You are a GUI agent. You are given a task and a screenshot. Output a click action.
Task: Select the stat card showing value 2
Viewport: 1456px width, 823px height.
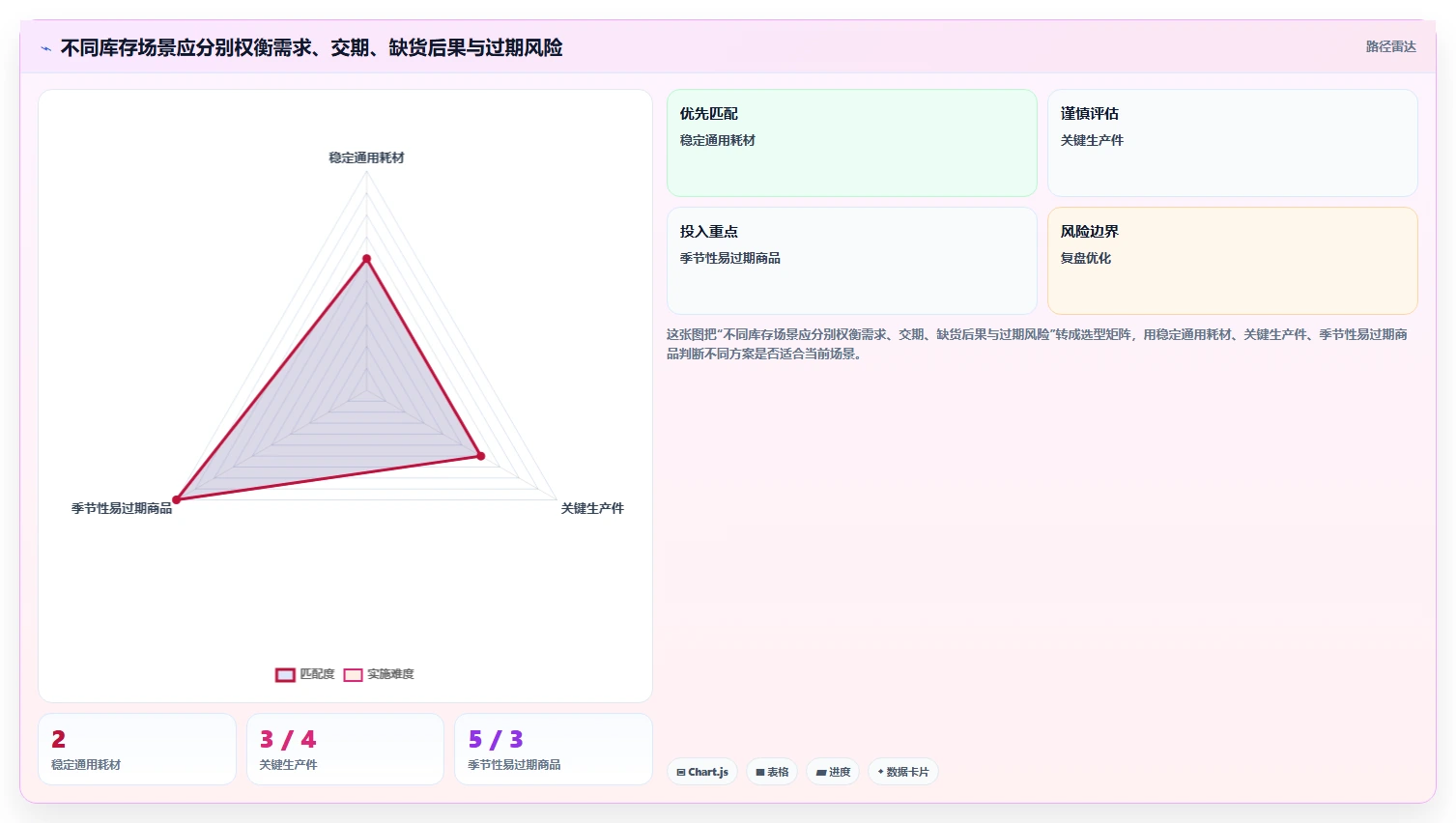[x=137, y=750]
